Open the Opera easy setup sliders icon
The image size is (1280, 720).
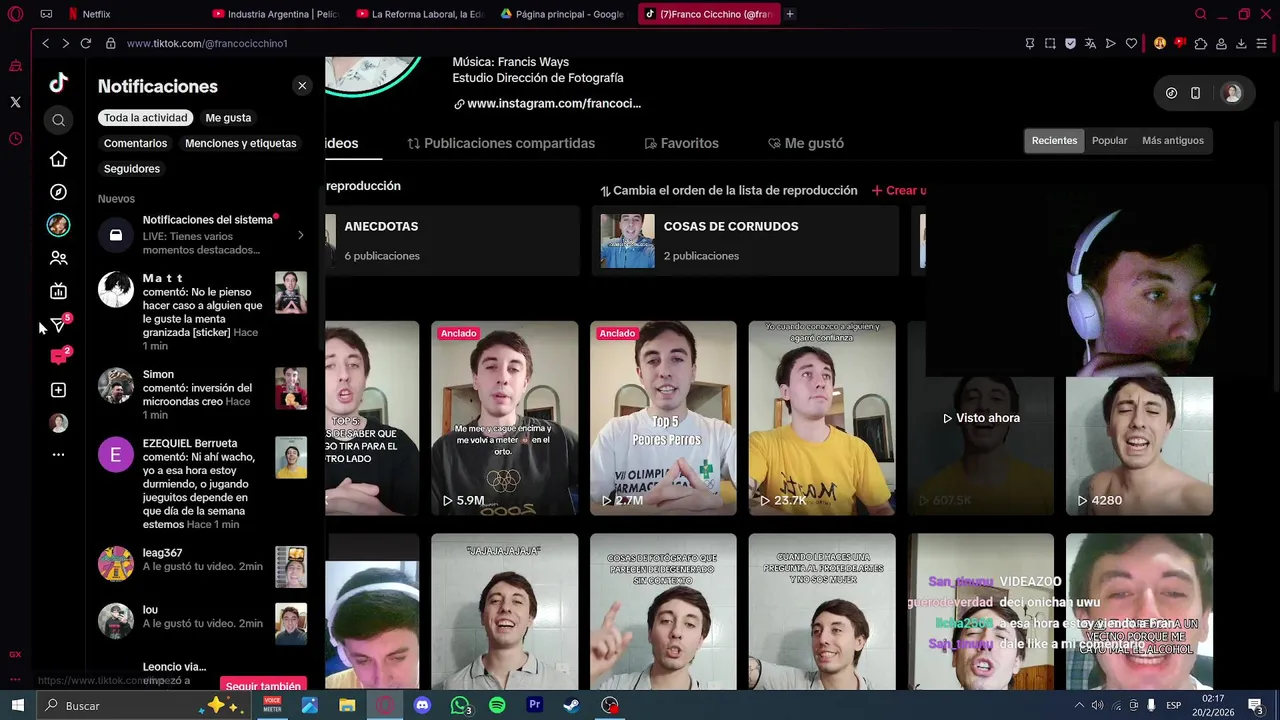(x=1262, y=43)
